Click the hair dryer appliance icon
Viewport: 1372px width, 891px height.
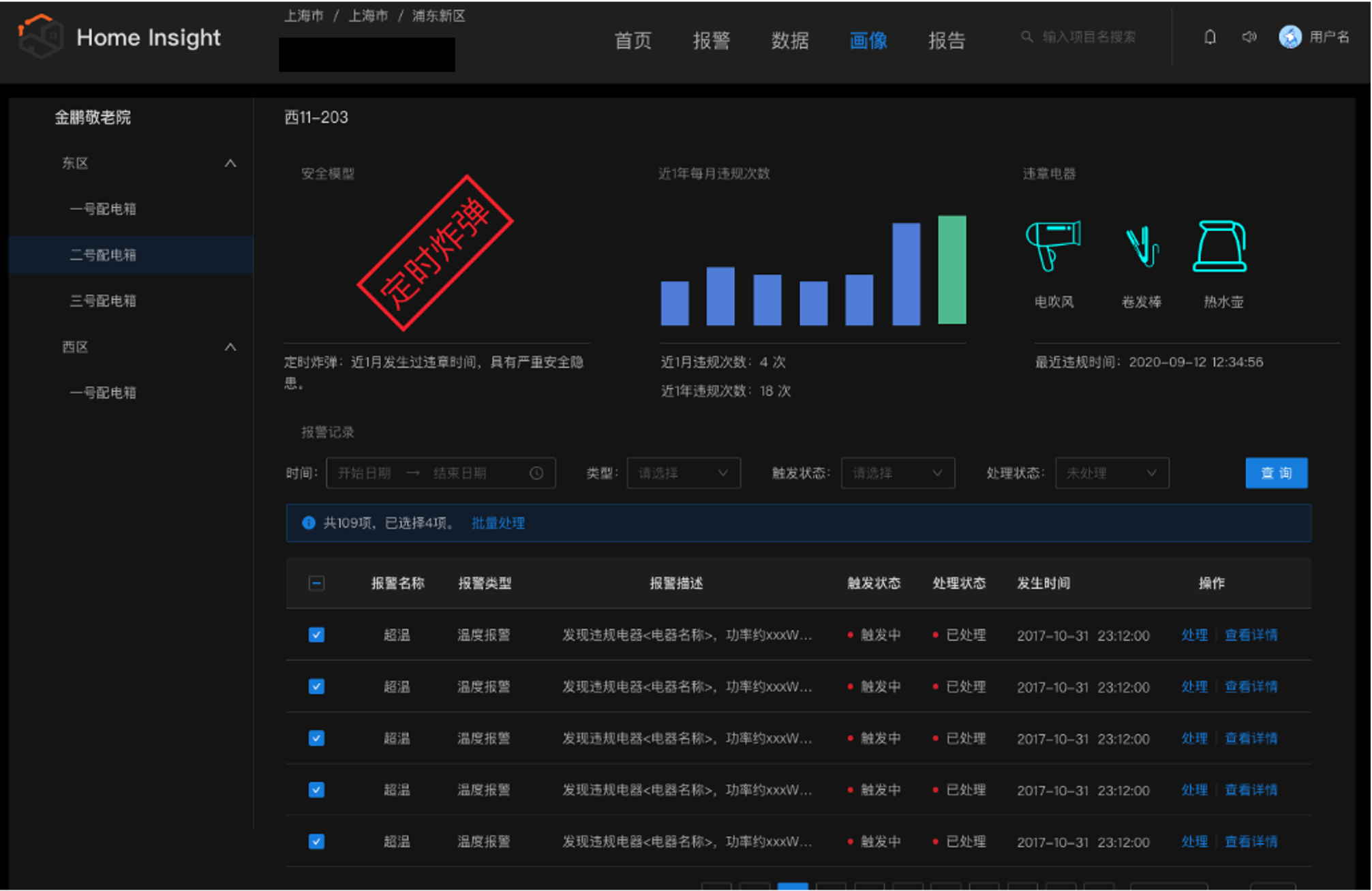click(x=1053, y=246)
